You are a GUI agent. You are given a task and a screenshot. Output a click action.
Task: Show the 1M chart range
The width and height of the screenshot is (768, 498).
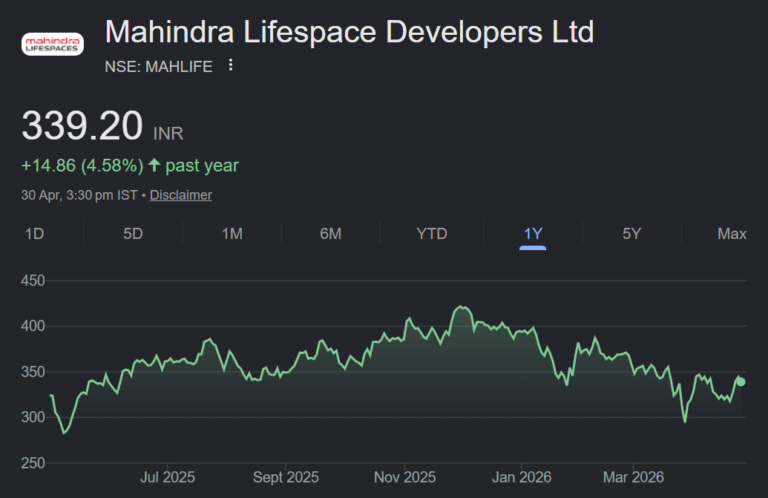point(232,234)
